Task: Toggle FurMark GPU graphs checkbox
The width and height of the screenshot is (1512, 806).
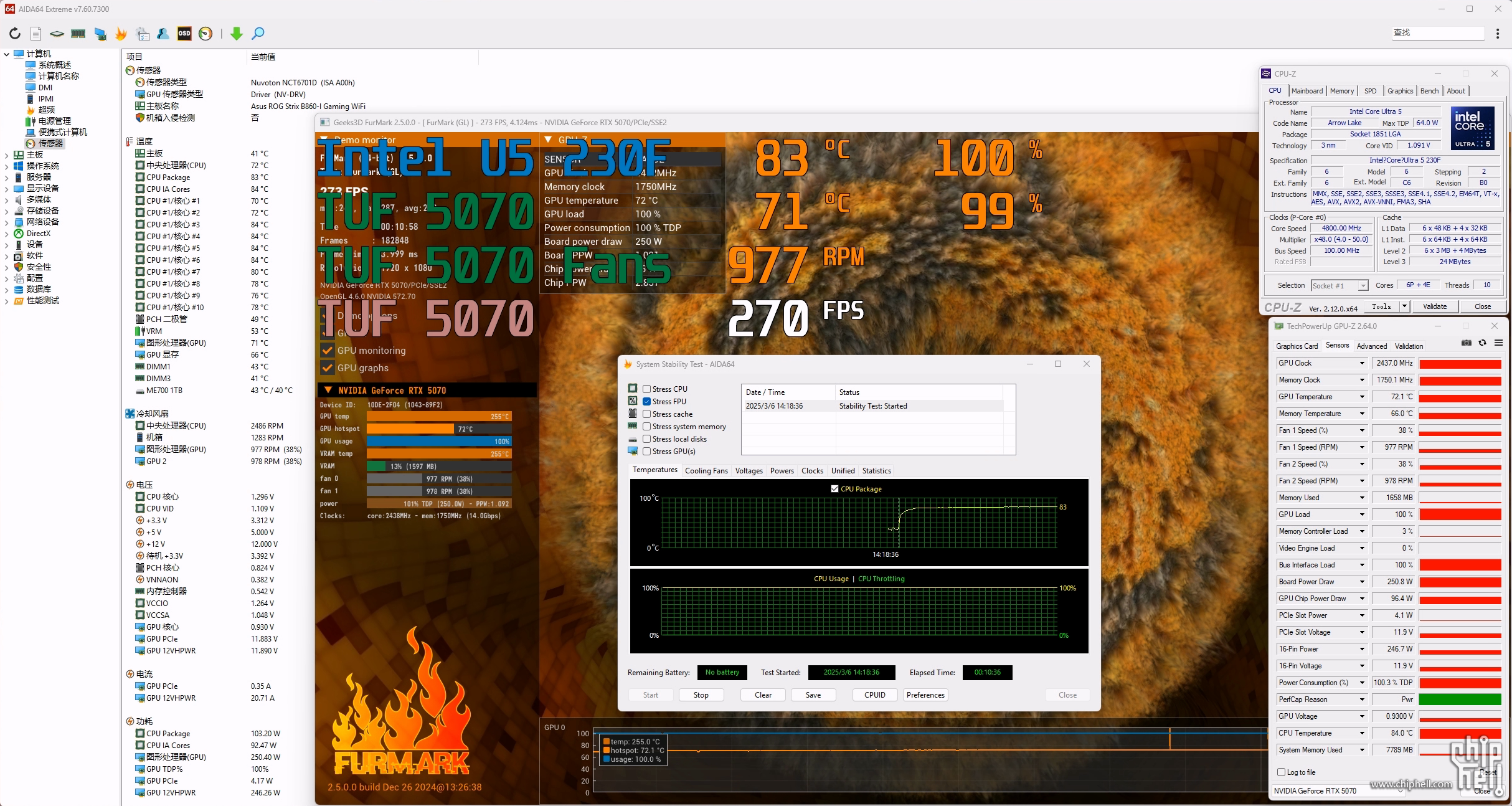Action: coord(328,368)
